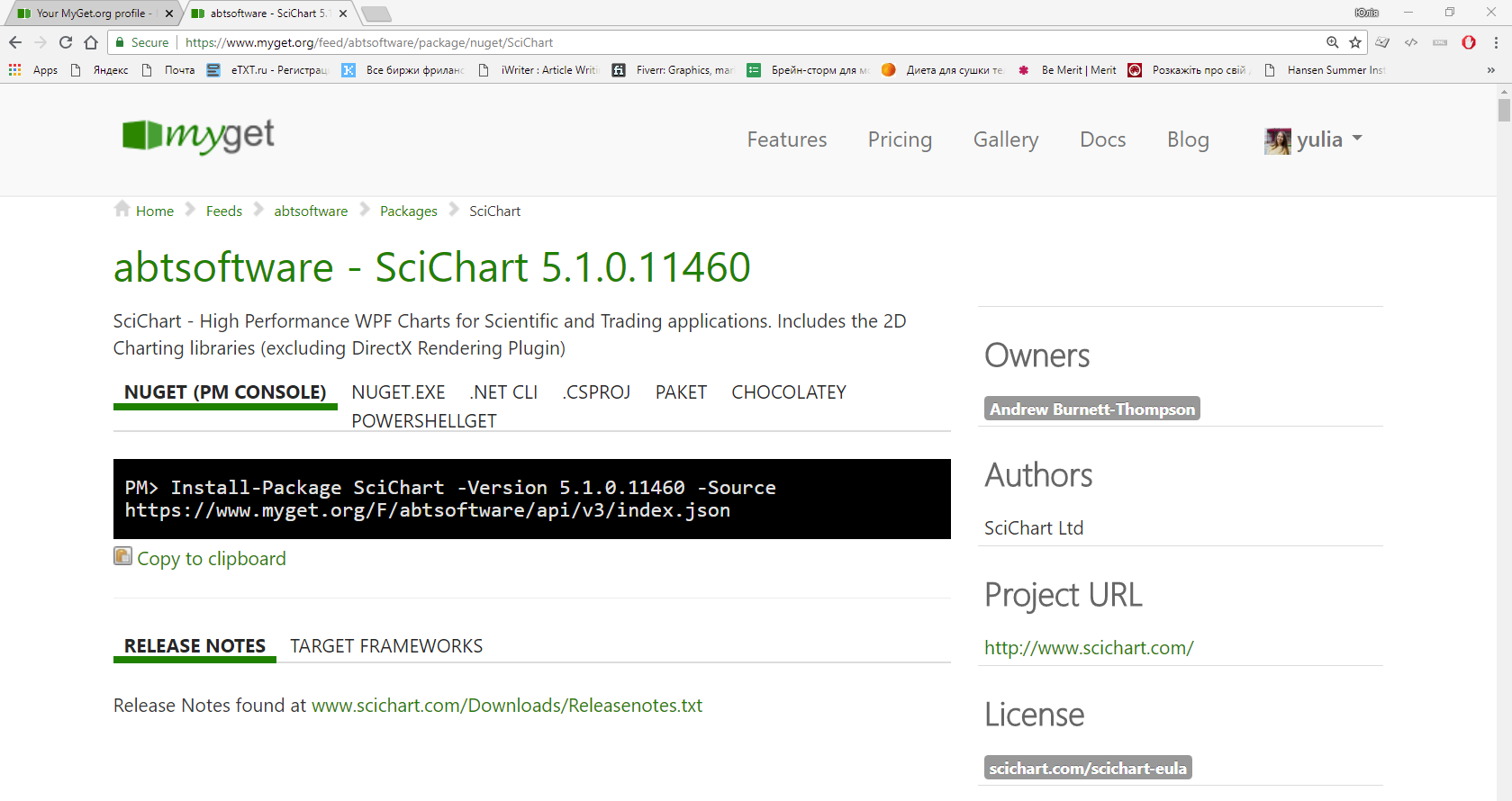1512x801 pixels.
Task: Click the Home breadcrumb house icon
Action: (x=122, y=209)
